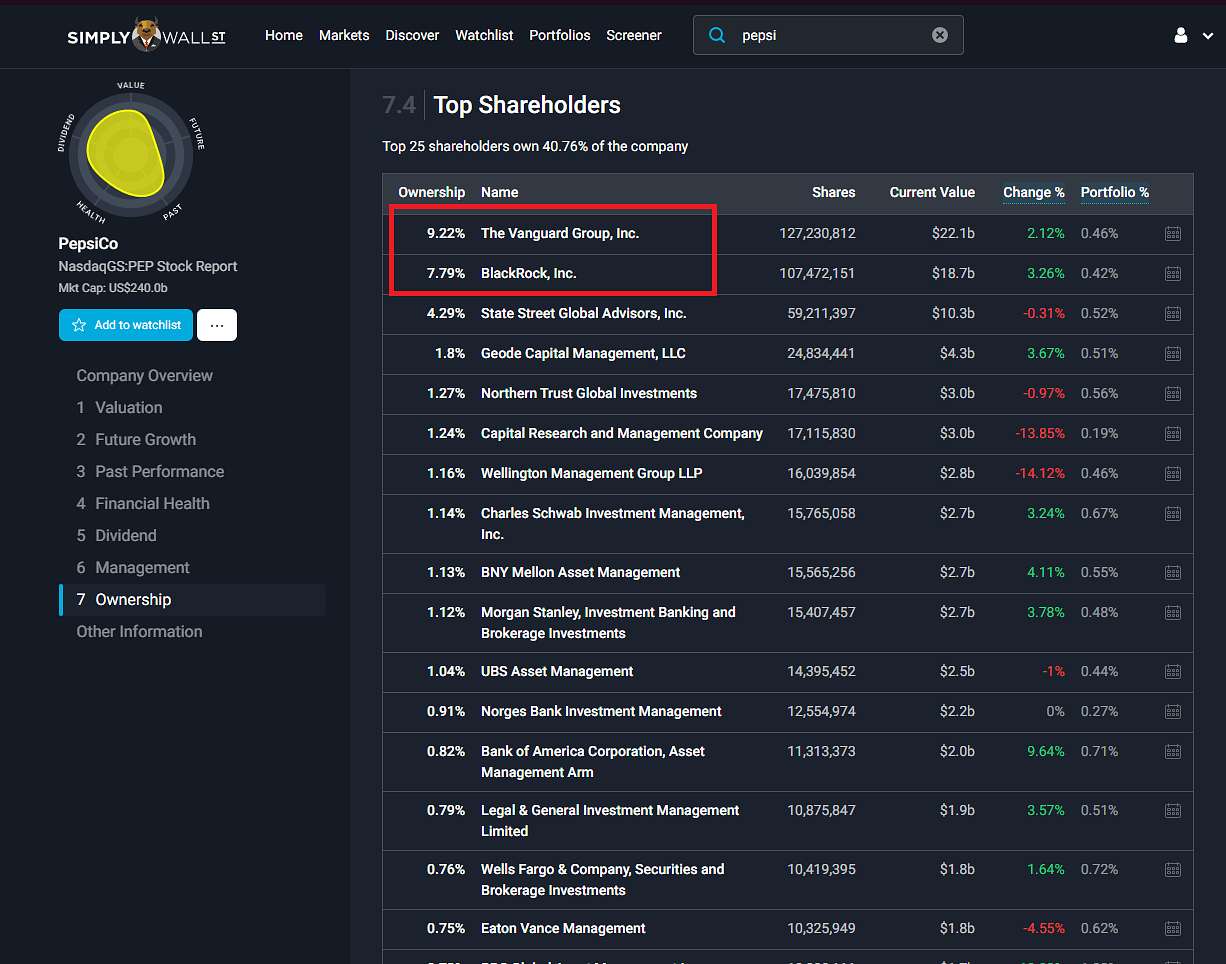Screen dimensions: 1226x964
Task: Click The Vanguard Group, Inc. name
Action: [560, 233]
